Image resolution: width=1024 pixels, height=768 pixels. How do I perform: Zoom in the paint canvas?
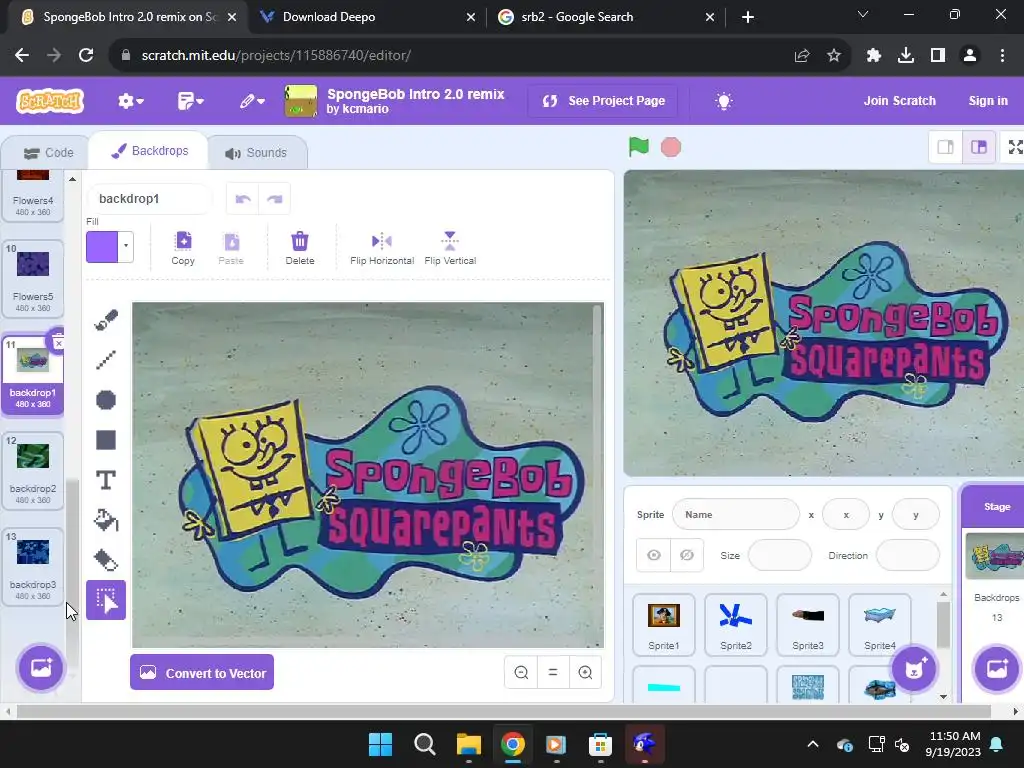tap(585, 673)
